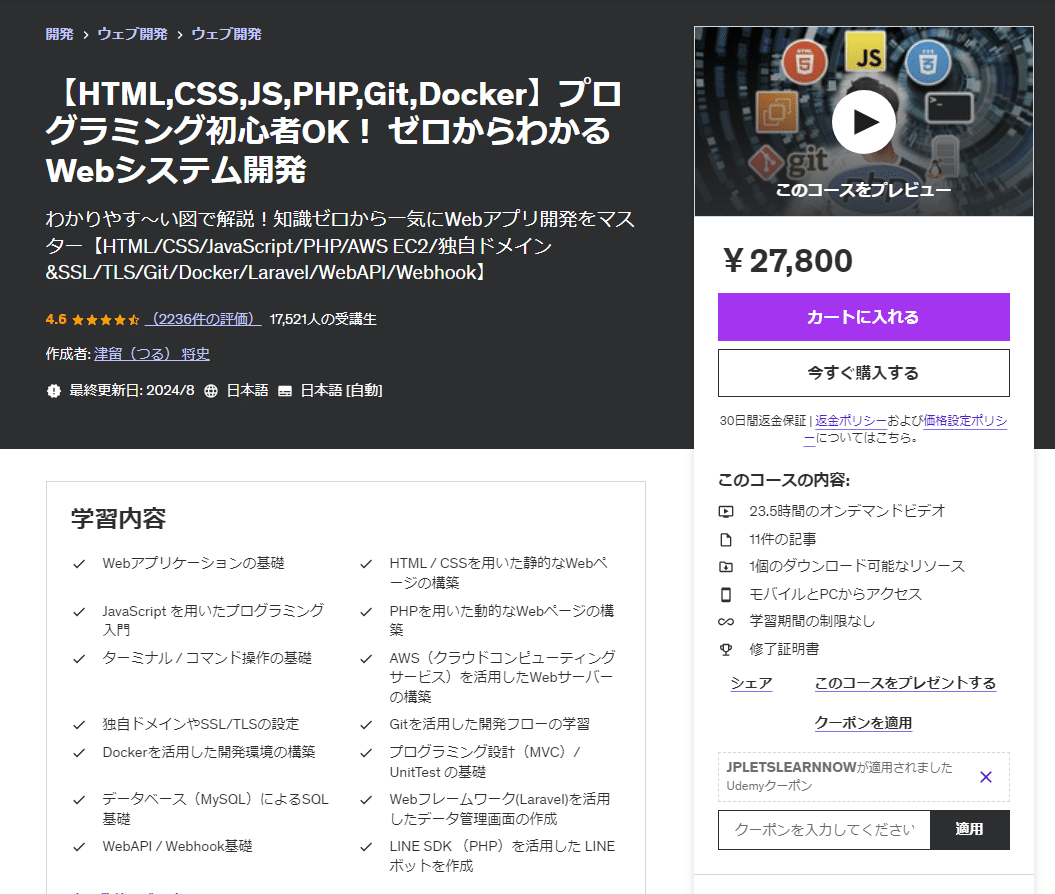Click the downloadable resource icon

tap(724, 566)
